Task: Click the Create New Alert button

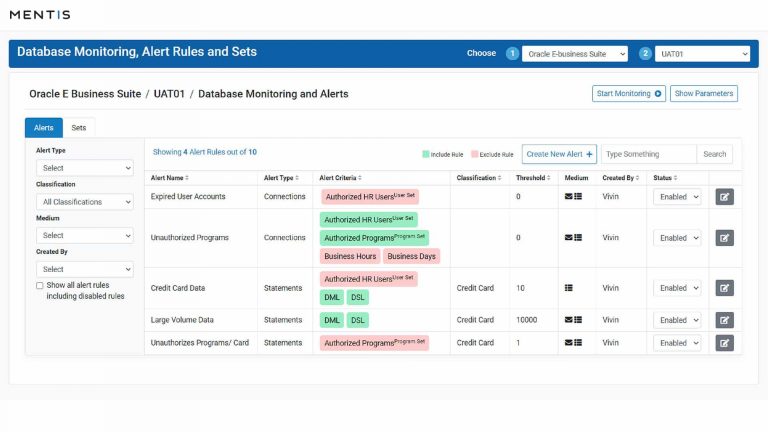Action: 559,154
